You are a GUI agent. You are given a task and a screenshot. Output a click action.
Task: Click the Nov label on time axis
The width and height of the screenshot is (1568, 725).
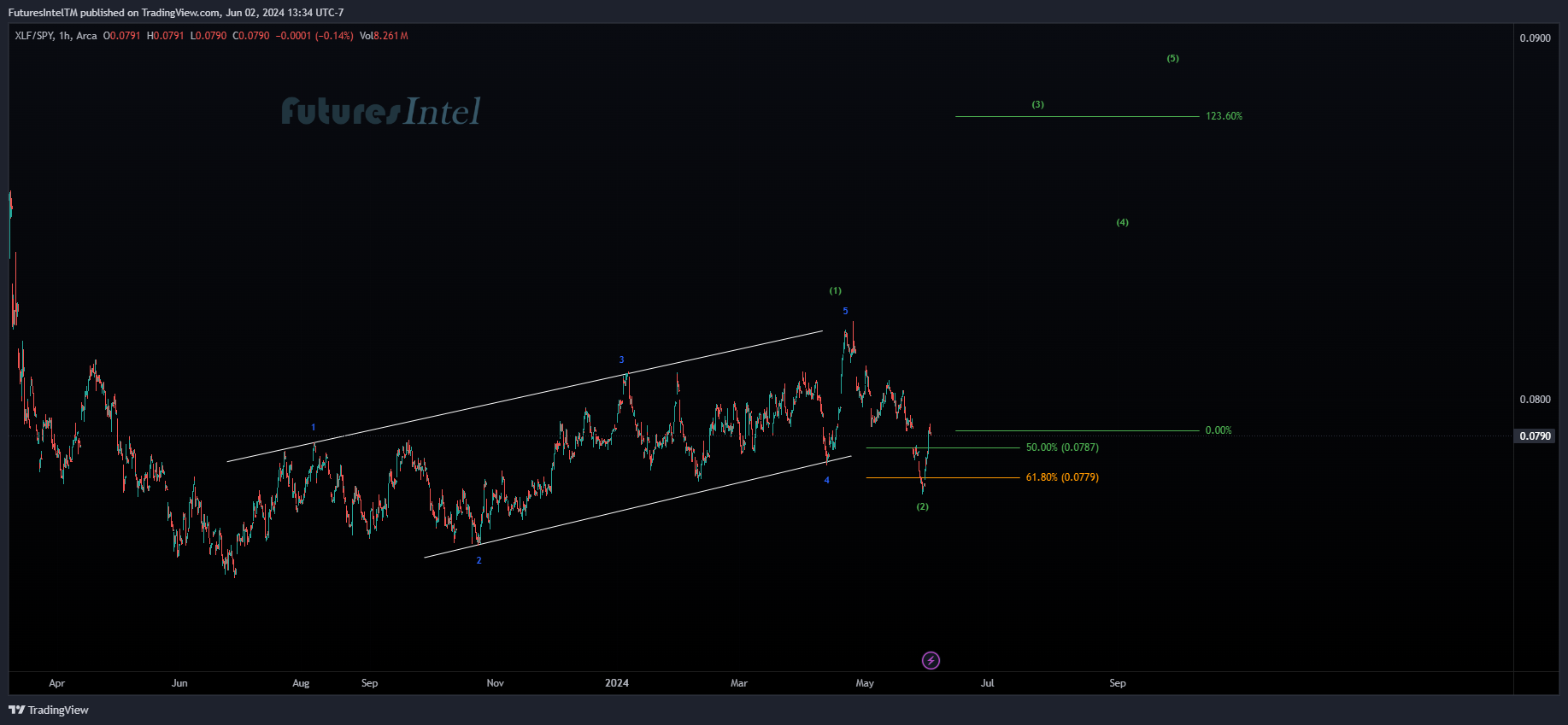coord(496,683)
